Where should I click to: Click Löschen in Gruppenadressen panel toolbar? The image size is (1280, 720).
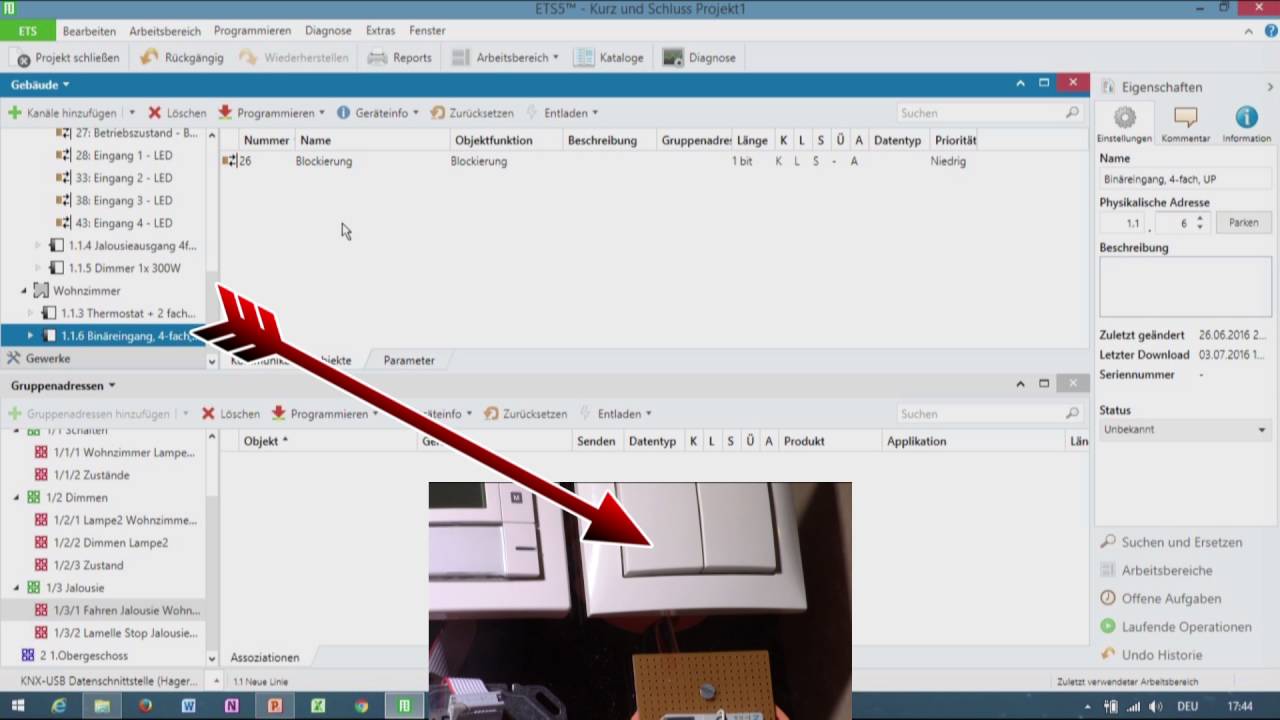[x=231, y=414]
